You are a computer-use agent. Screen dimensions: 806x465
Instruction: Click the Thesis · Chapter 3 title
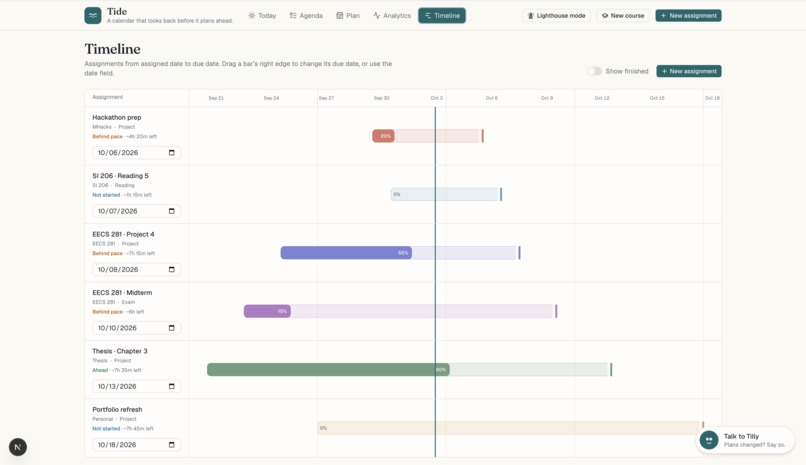click(x=120, y=351)
